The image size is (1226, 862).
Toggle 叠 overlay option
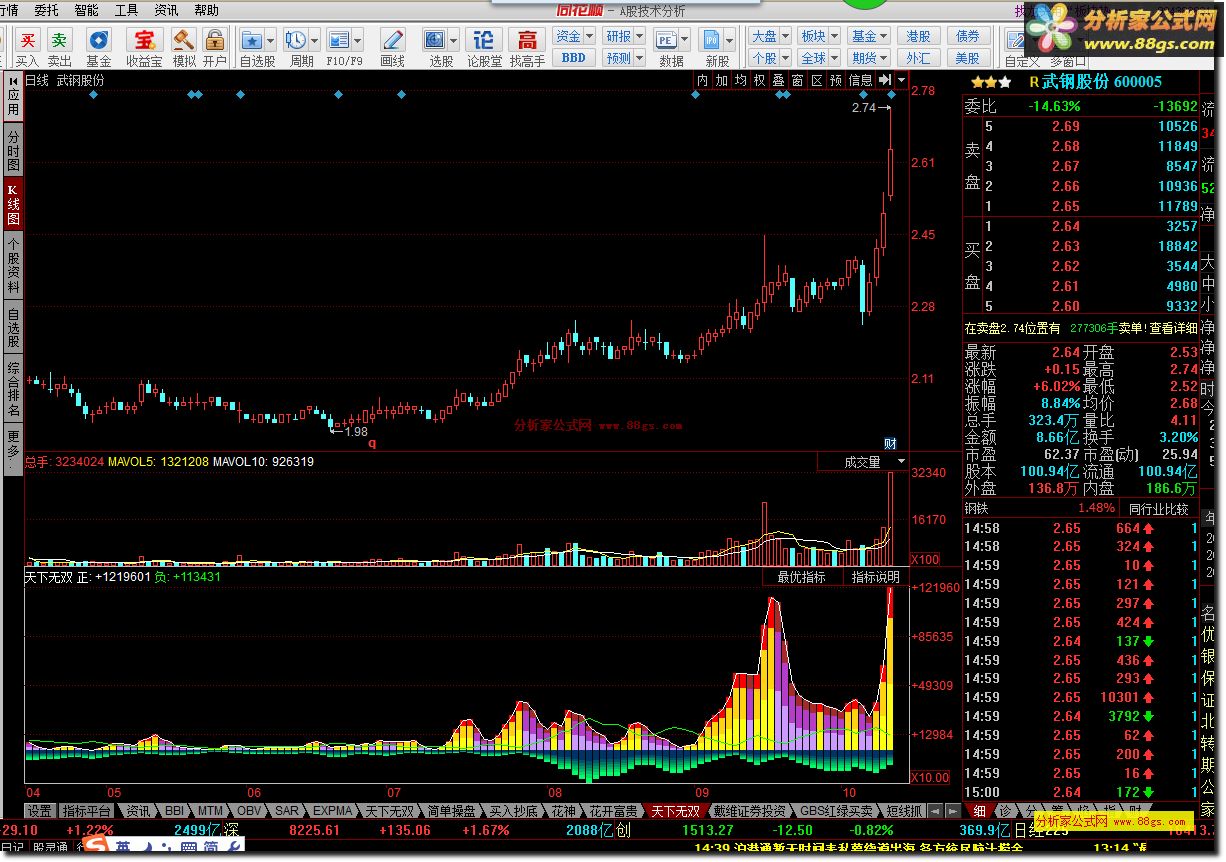click(x=778, y=80)
